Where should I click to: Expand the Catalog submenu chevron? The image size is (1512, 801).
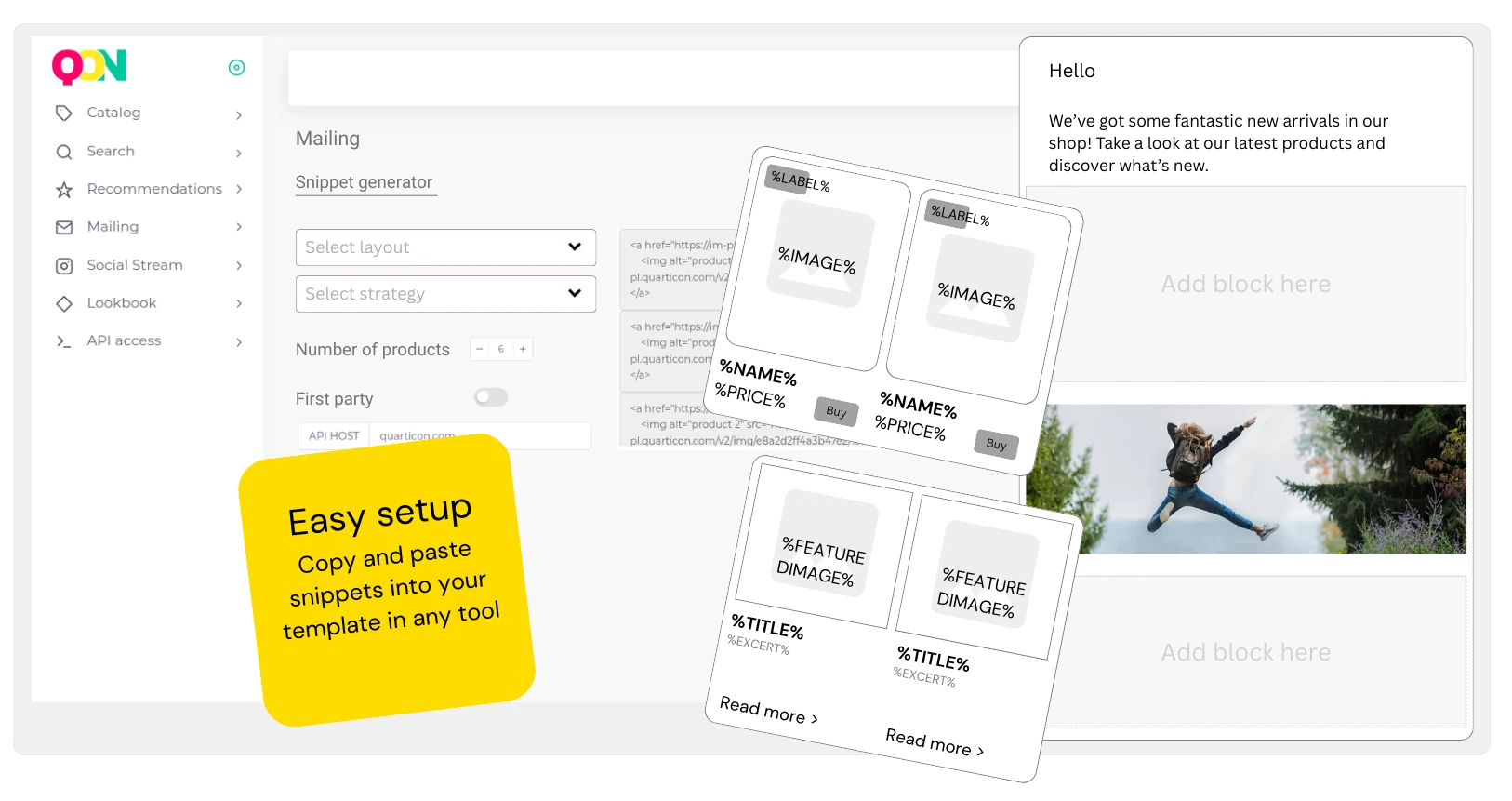[x=239, y=115]
